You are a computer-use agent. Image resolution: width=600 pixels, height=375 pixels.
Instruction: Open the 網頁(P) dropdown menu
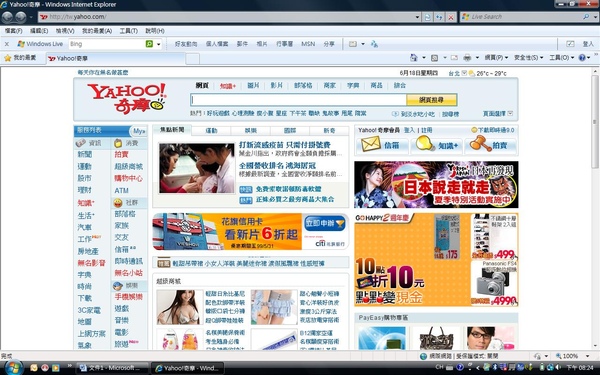click(496, 58)
